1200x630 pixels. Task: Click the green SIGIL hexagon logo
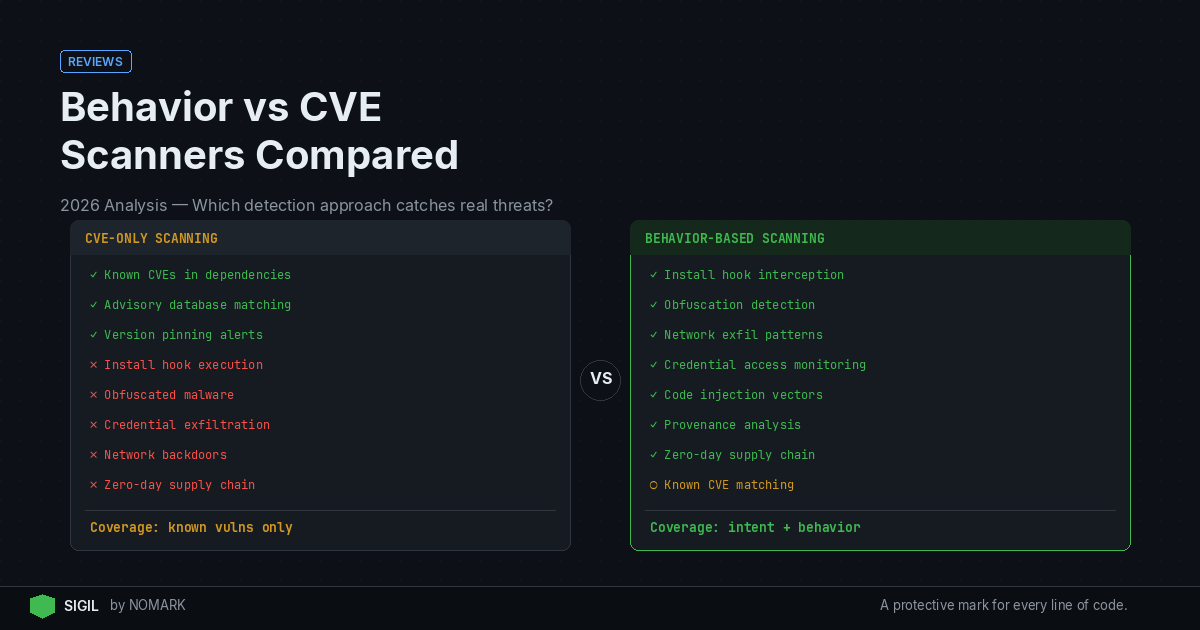(42, 606)
